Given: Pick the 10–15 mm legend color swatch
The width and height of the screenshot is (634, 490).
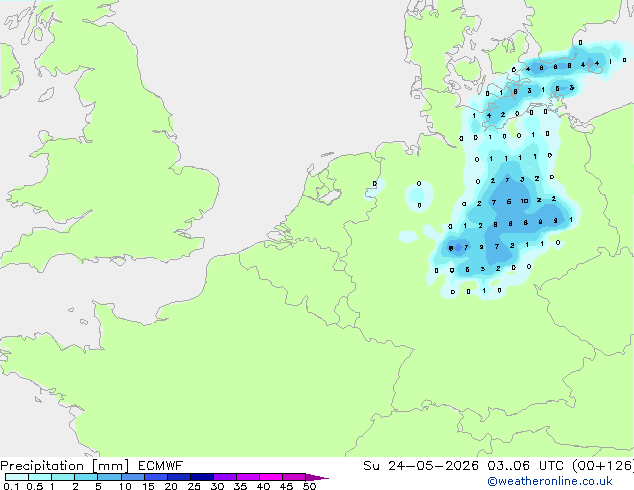Looking at the screenshot, I should tap(132, 477).
